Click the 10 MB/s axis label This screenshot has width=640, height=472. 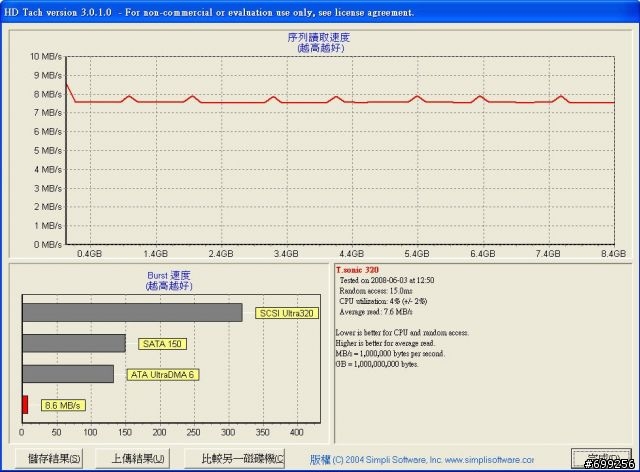(45, 56)
